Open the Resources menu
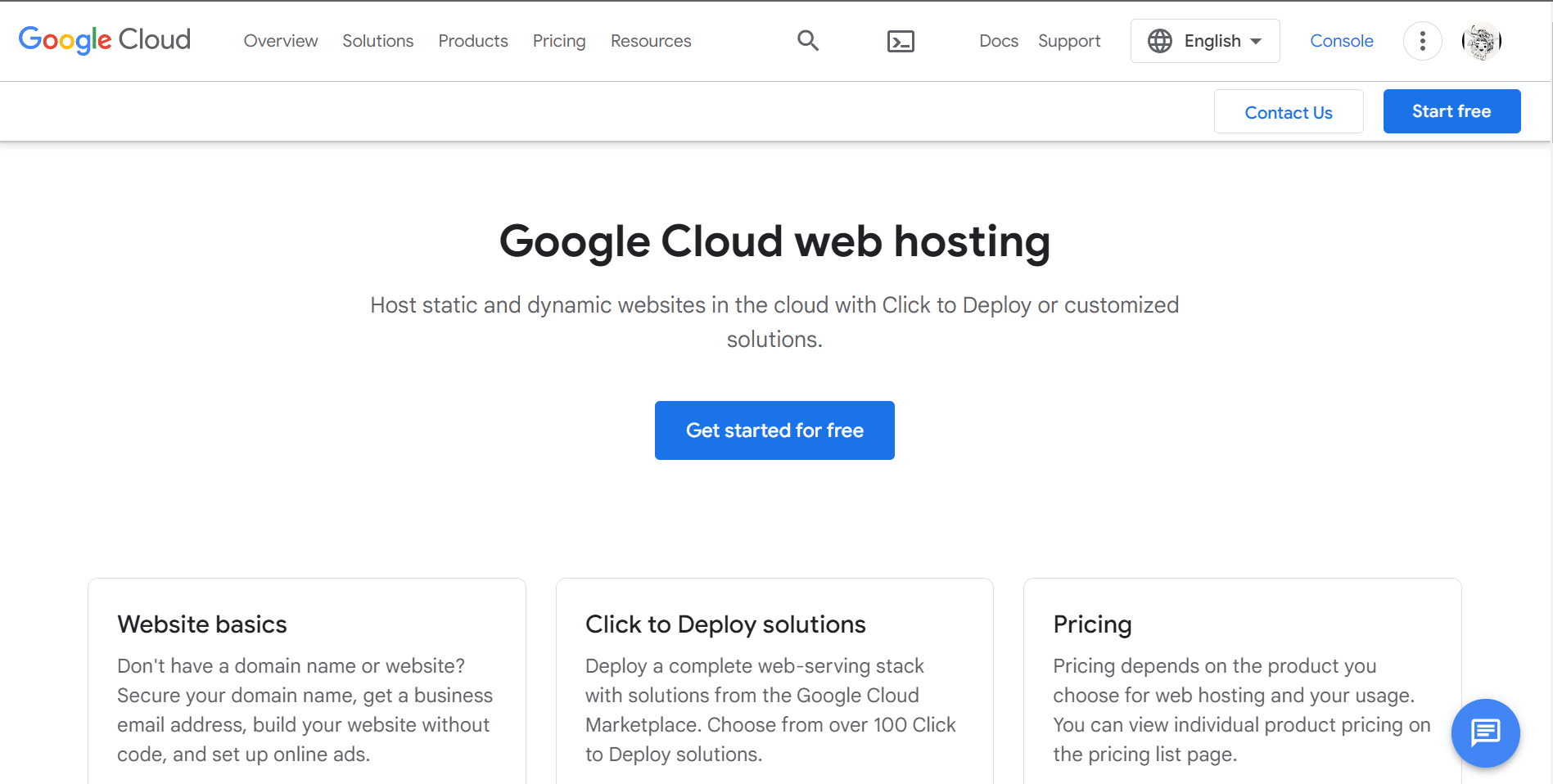The width and height of the screenshot is (1553, 784). 651,41
